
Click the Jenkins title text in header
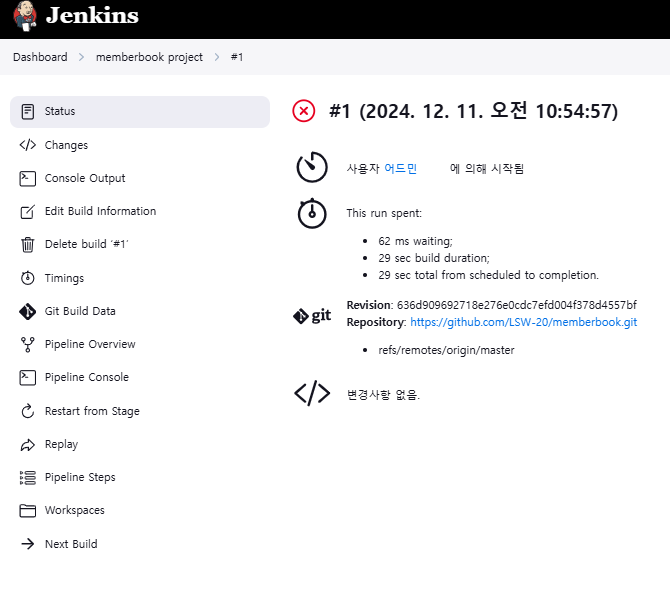(92, 15)
